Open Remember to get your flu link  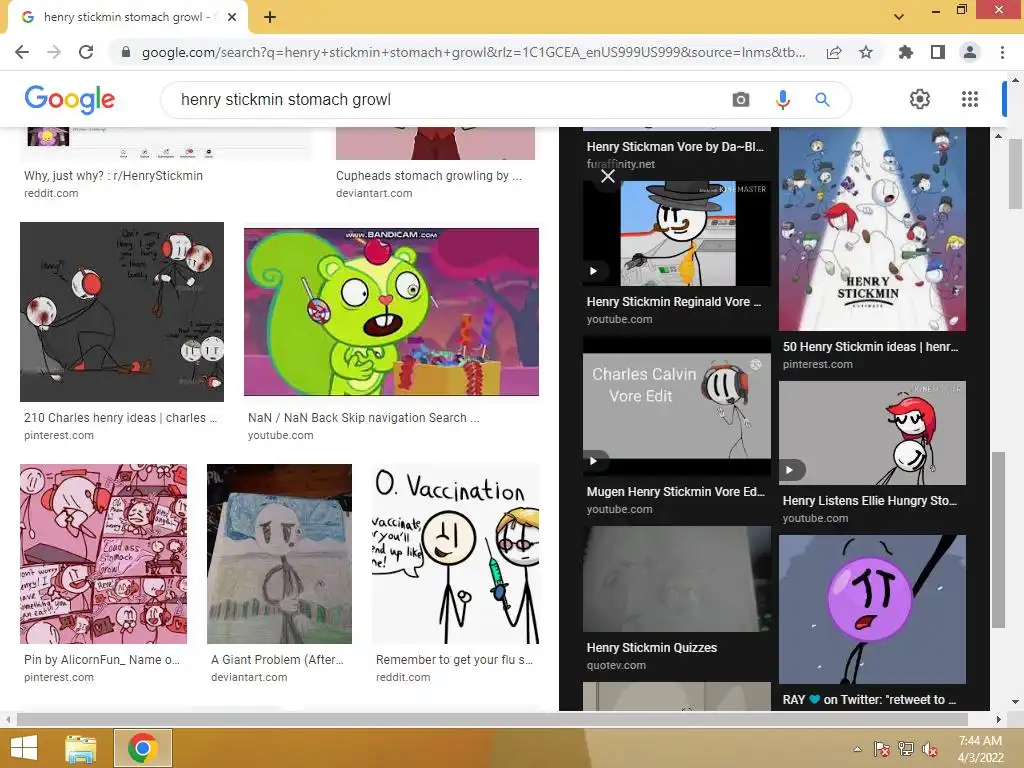coord(455,660)
